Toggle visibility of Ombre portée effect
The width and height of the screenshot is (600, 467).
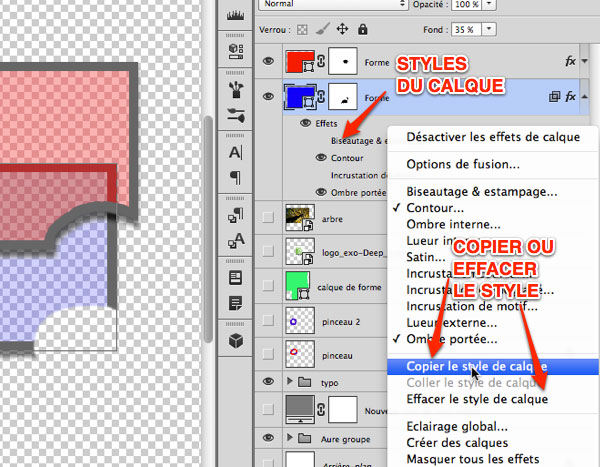321,192
